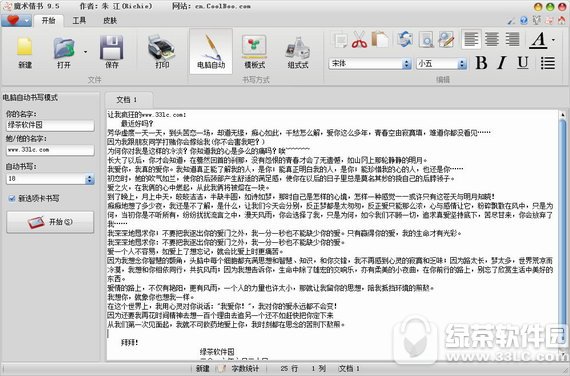Click the 开始(S) start button
This screenshot has width=570, height=376.
[50, 222]
